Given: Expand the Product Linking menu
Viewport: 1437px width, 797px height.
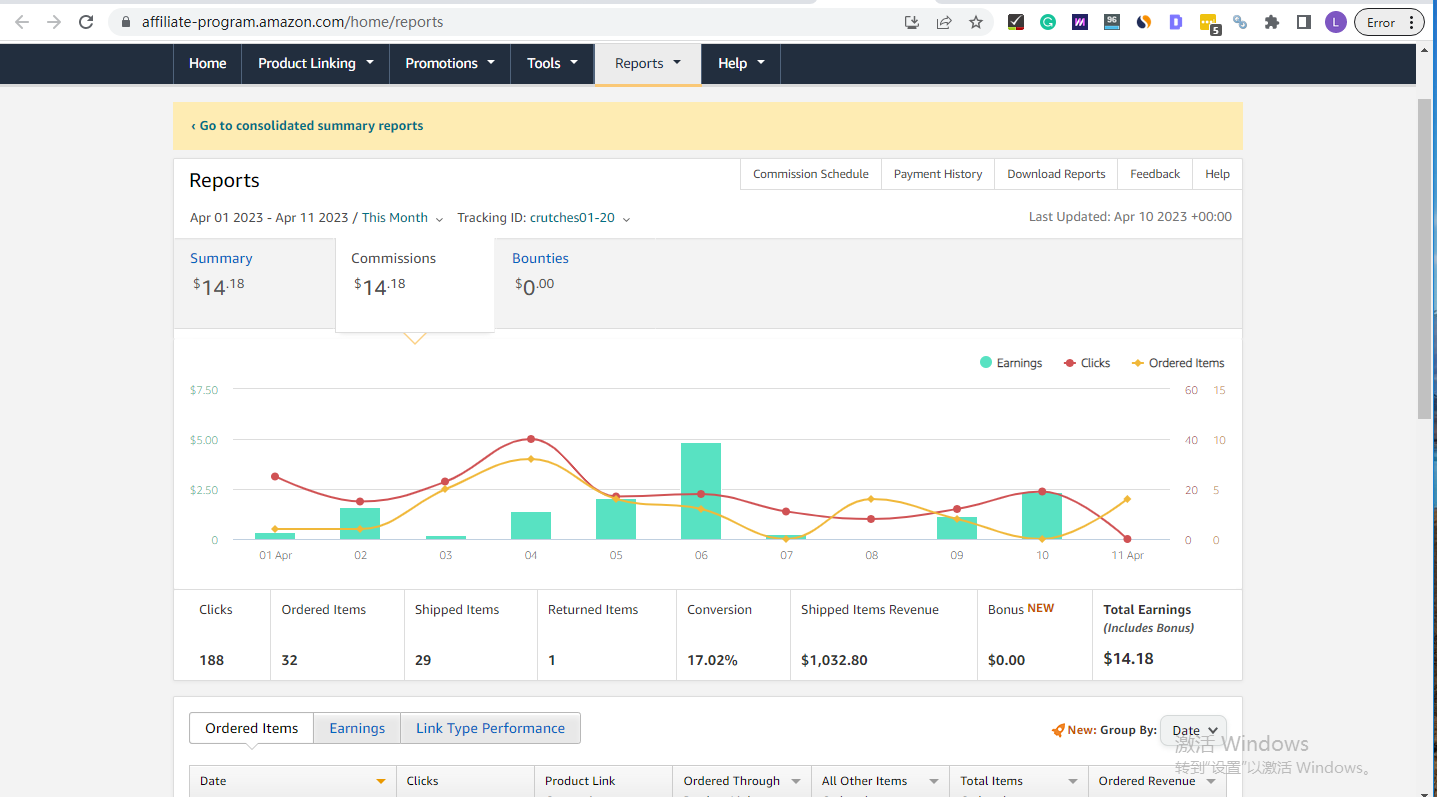Looking at the screenshot, I should [x=316, y=63].
